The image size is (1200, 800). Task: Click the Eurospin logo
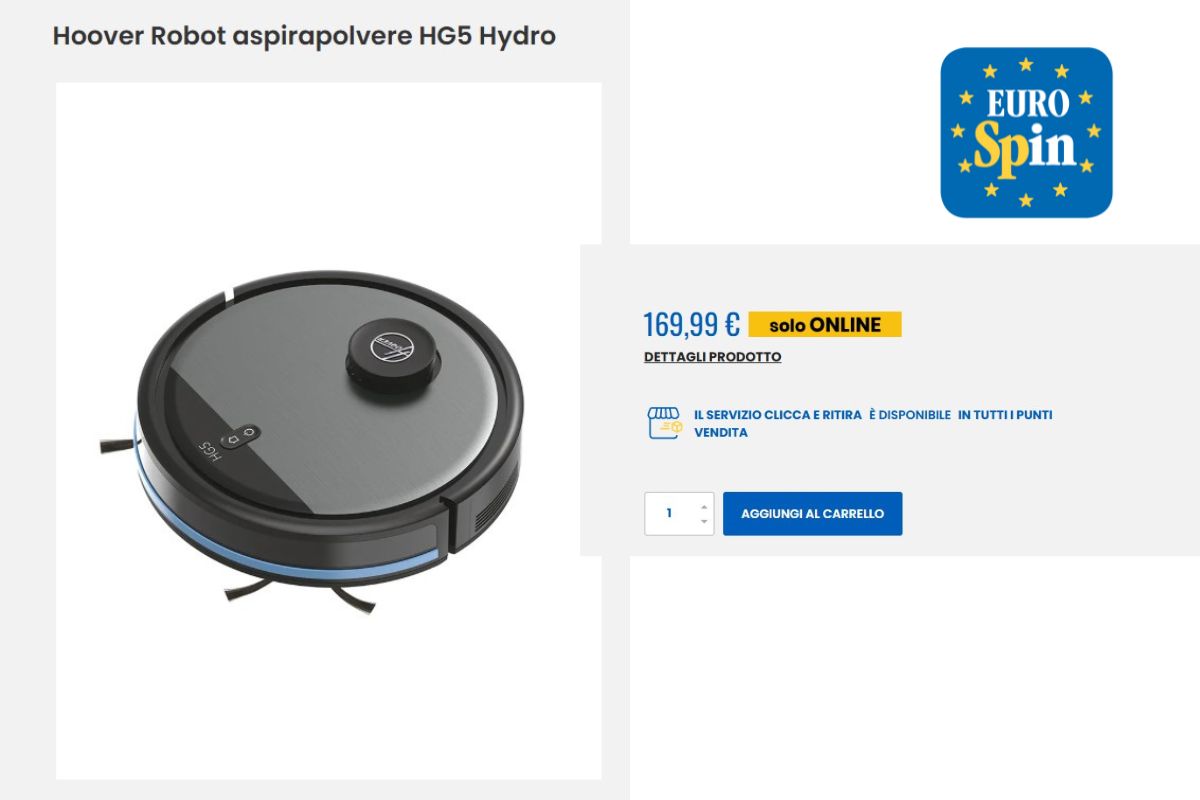click(1026, 132)
